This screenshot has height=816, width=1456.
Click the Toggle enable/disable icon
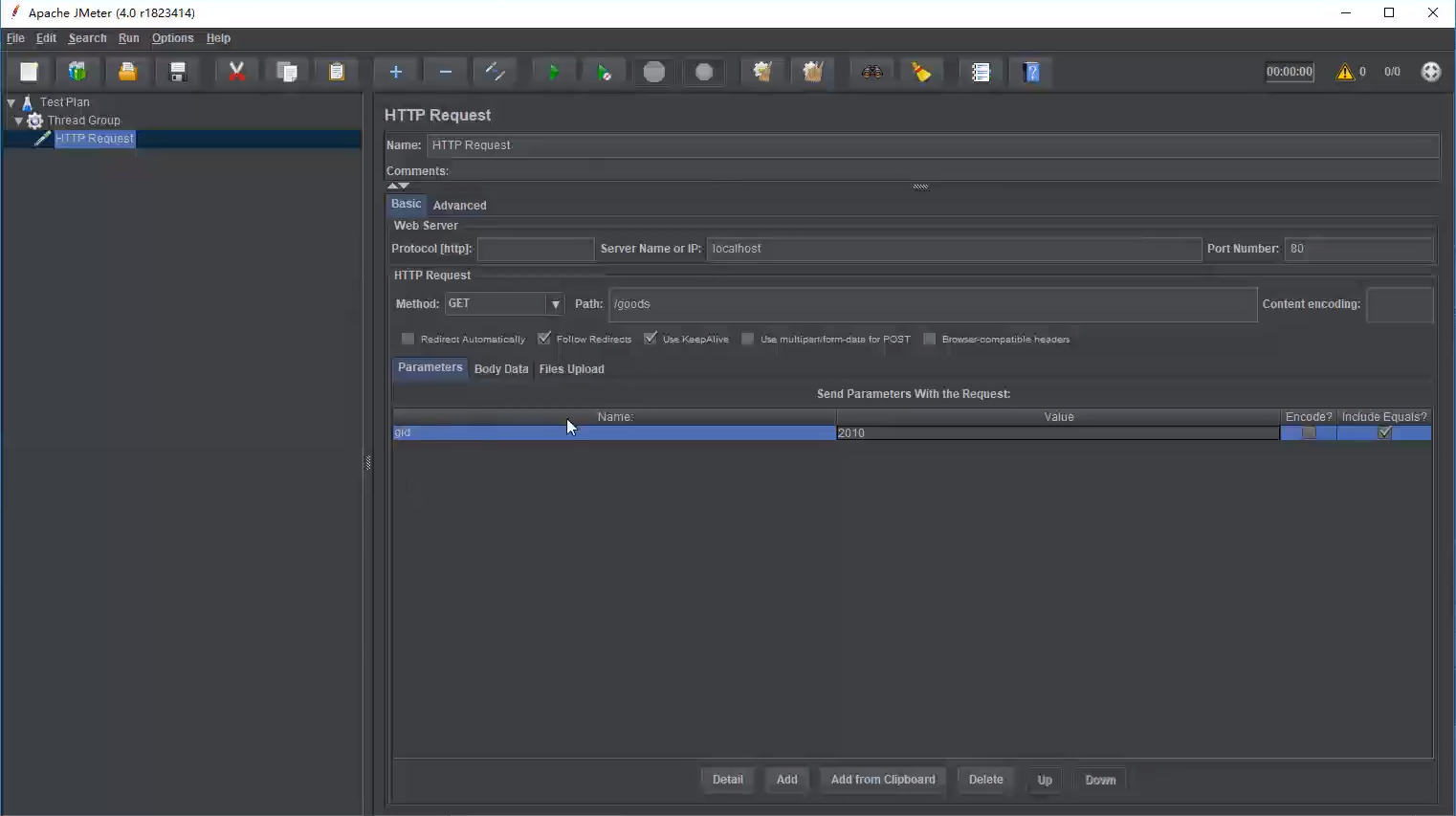(x=496, y=72)
